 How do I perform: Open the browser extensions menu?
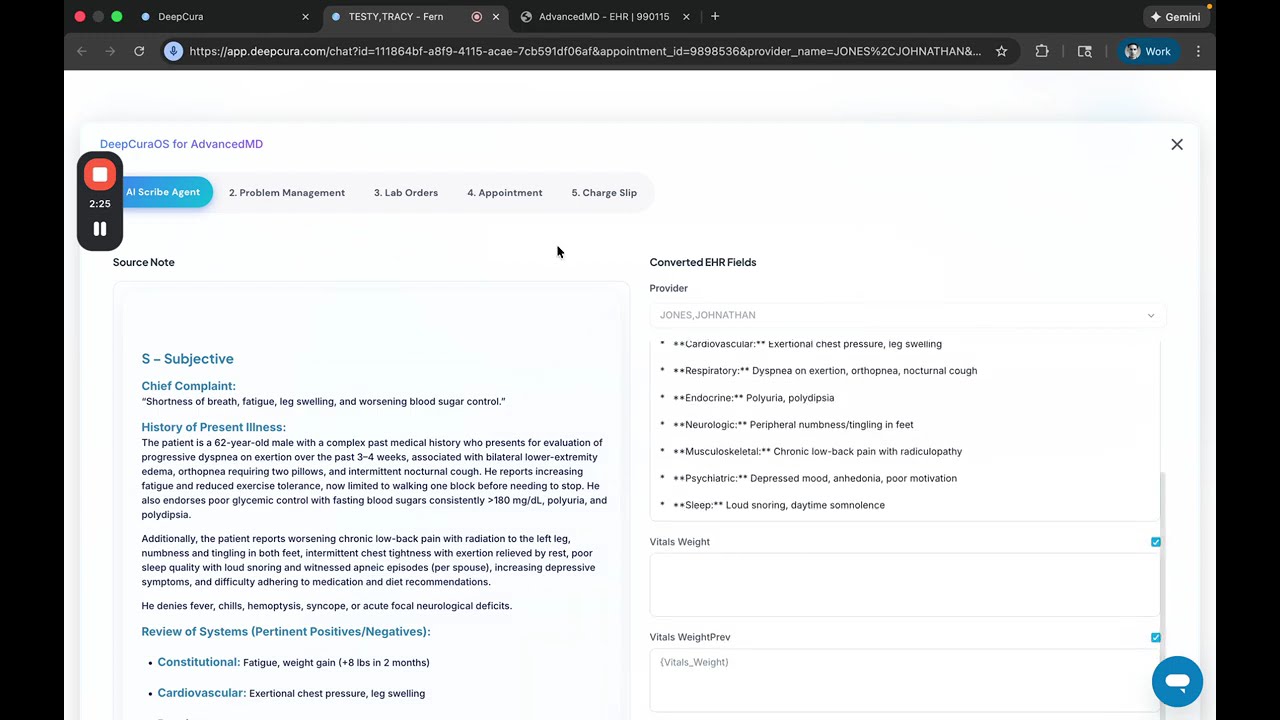click(1042, 51)
